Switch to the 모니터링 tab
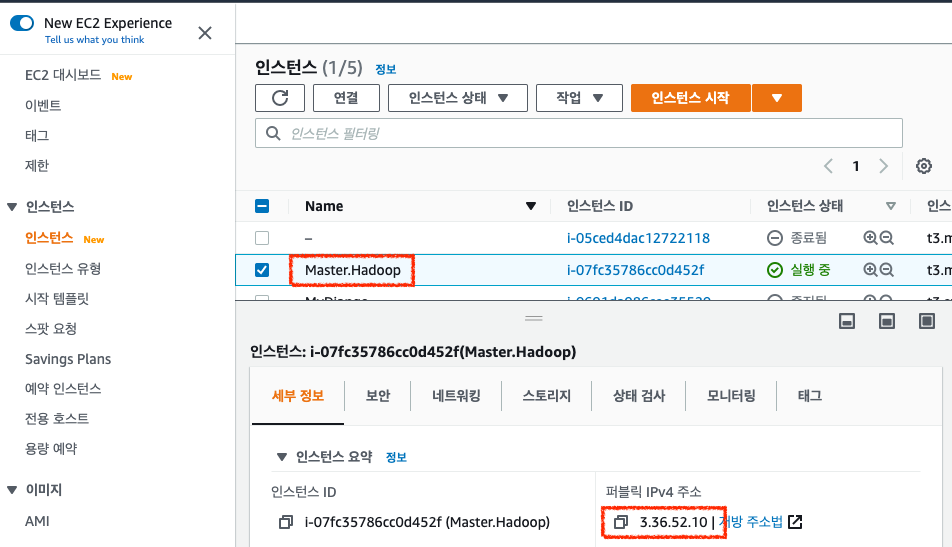 731,396
